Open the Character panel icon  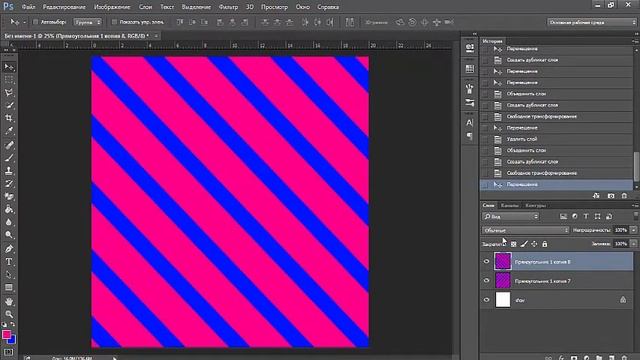pyautogui.click(x=469, y=122)
